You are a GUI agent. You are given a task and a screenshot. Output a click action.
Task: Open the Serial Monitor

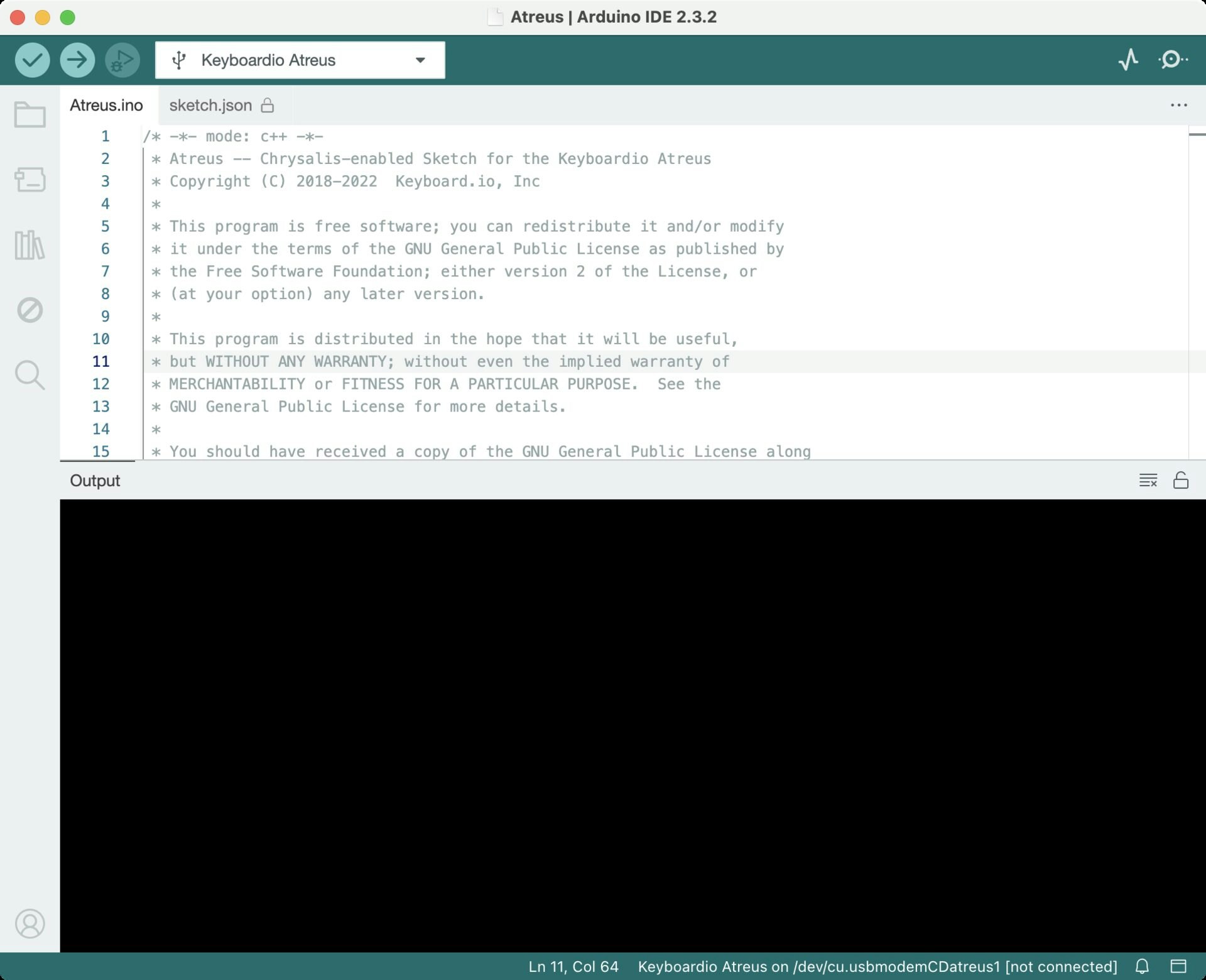tap(1172, 60)
